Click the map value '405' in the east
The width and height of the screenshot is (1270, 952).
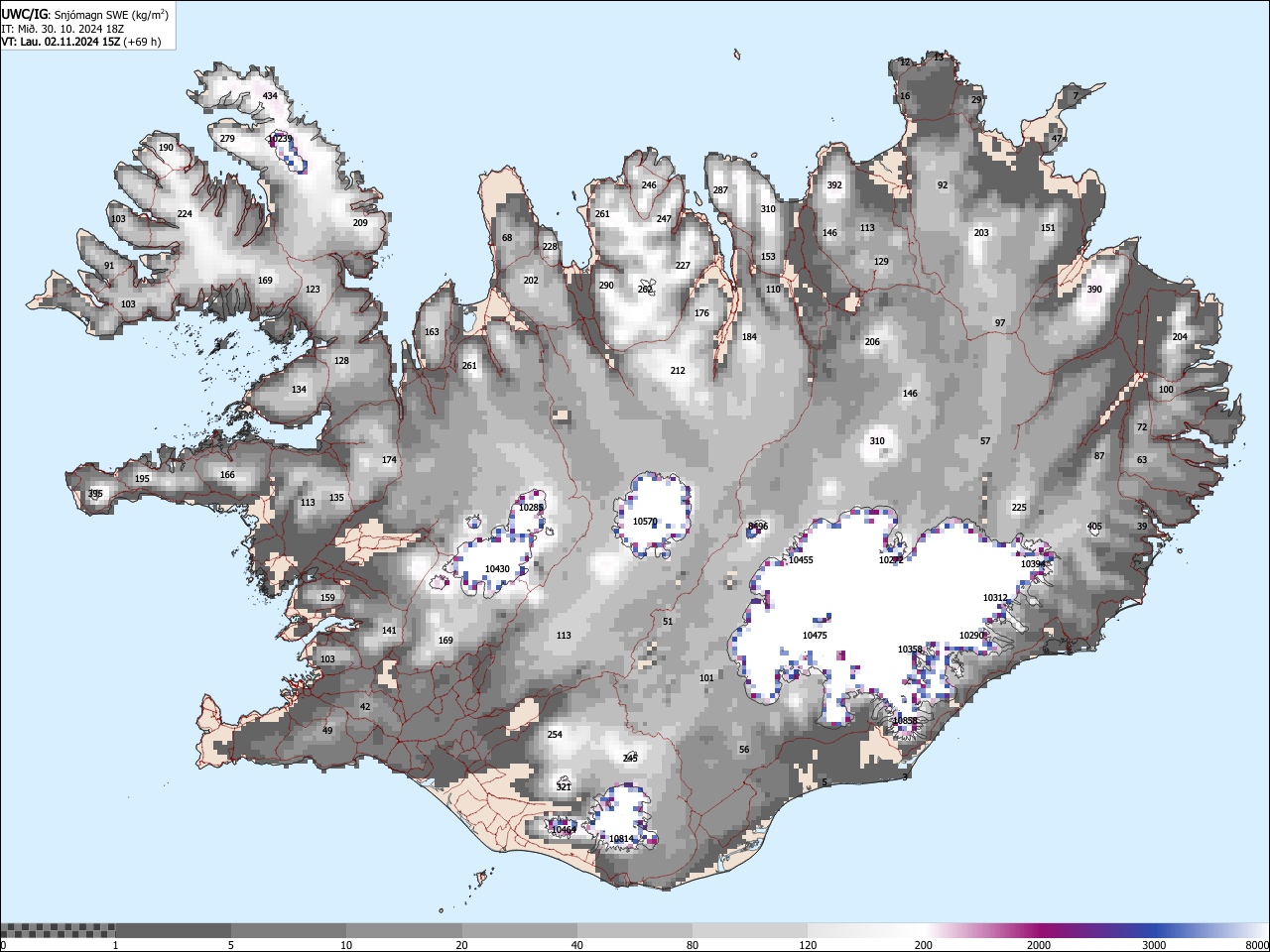[x=1094, y=527]
